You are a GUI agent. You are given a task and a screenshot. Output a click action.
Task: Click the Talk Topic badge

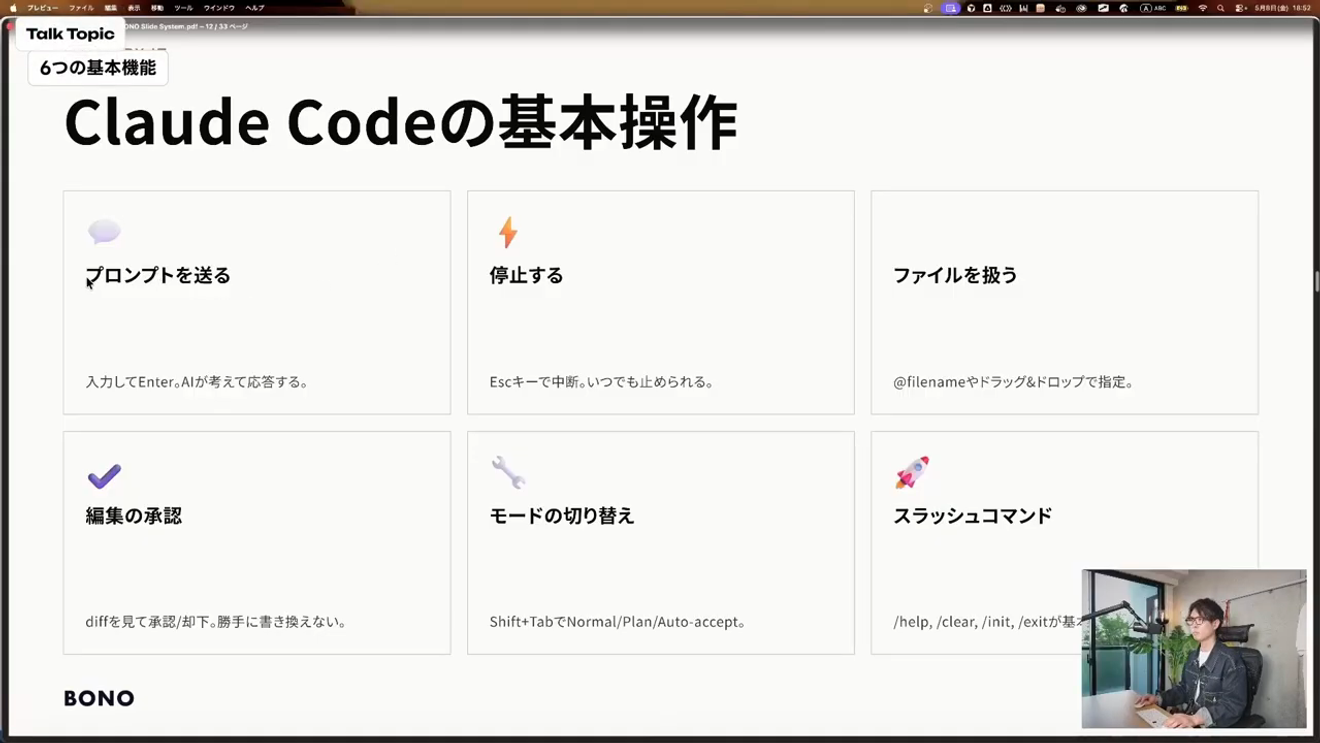[x=70, y=34]
